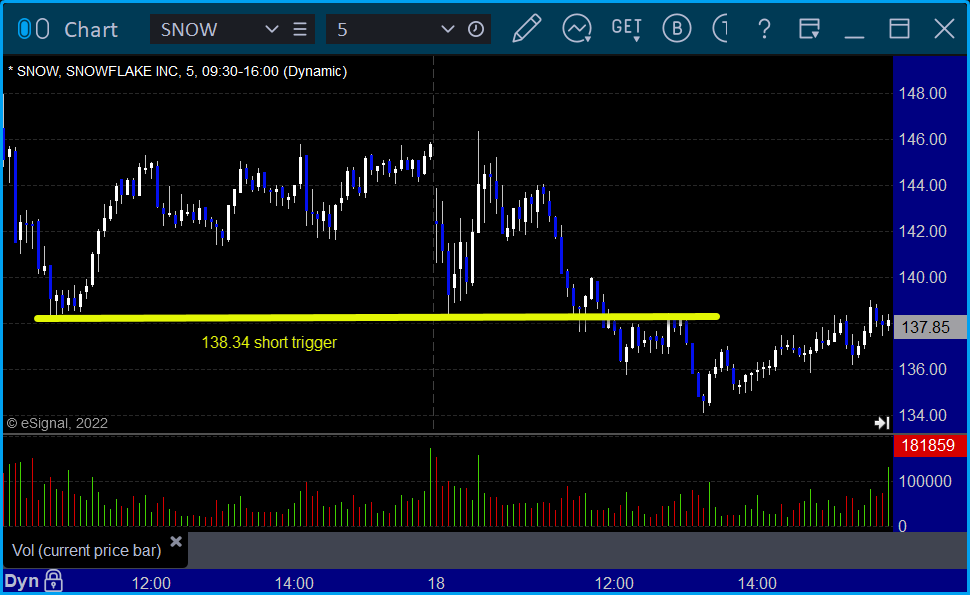The width and height of the screenshot is (970, 595).
Task: Click the blue link-window pill icon
Action: tap(24, 29)
